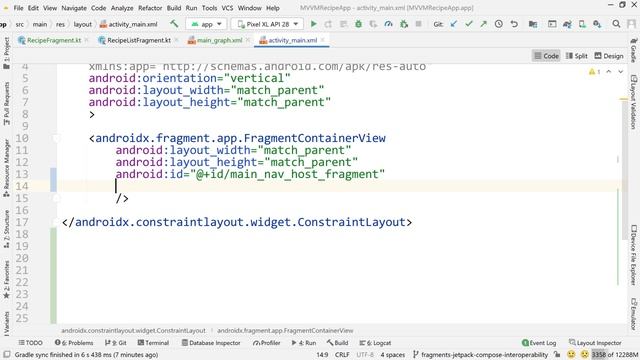Switch to RecipeFragment.kt tab

click(x=54, y=40)
